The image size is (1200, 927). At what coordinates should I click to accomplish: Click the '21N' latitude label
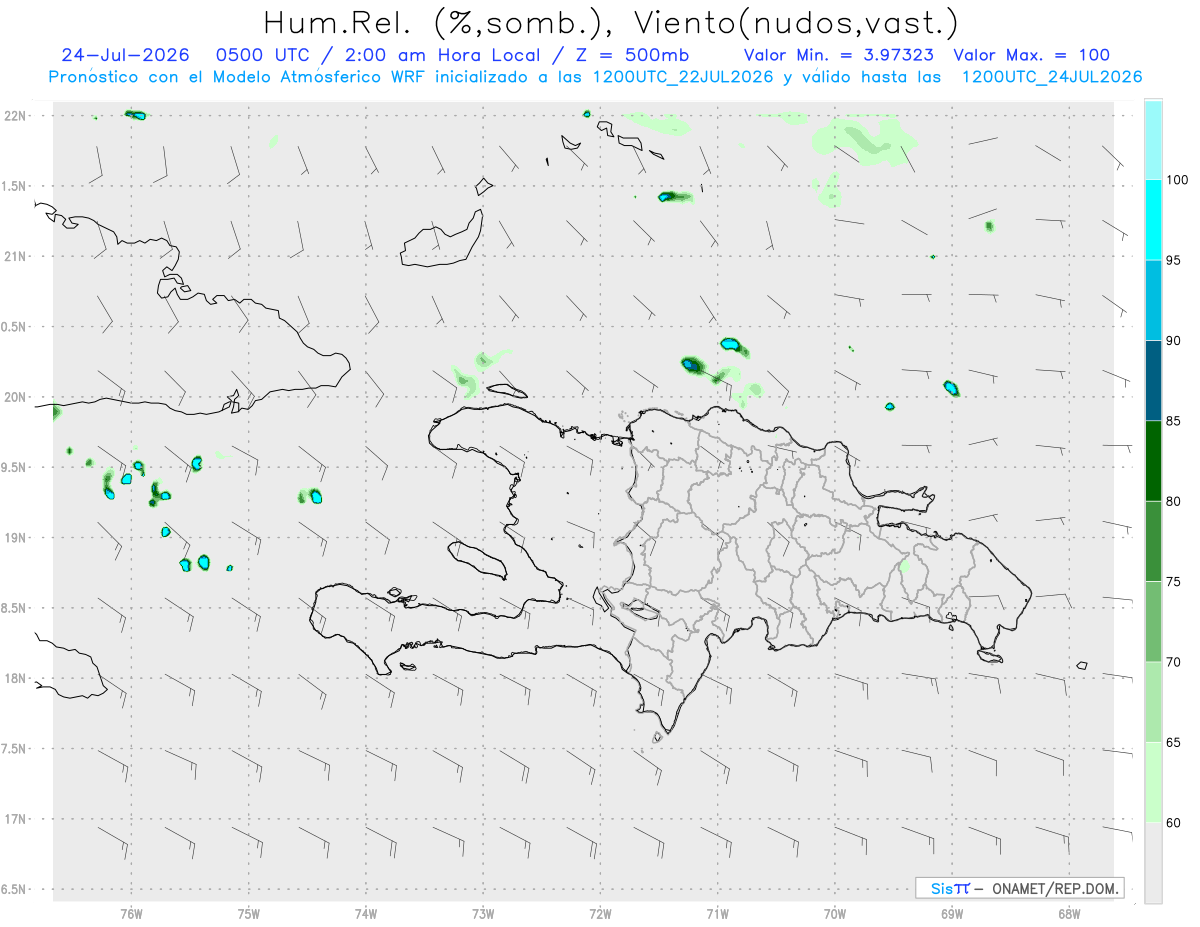click(15, 257)
